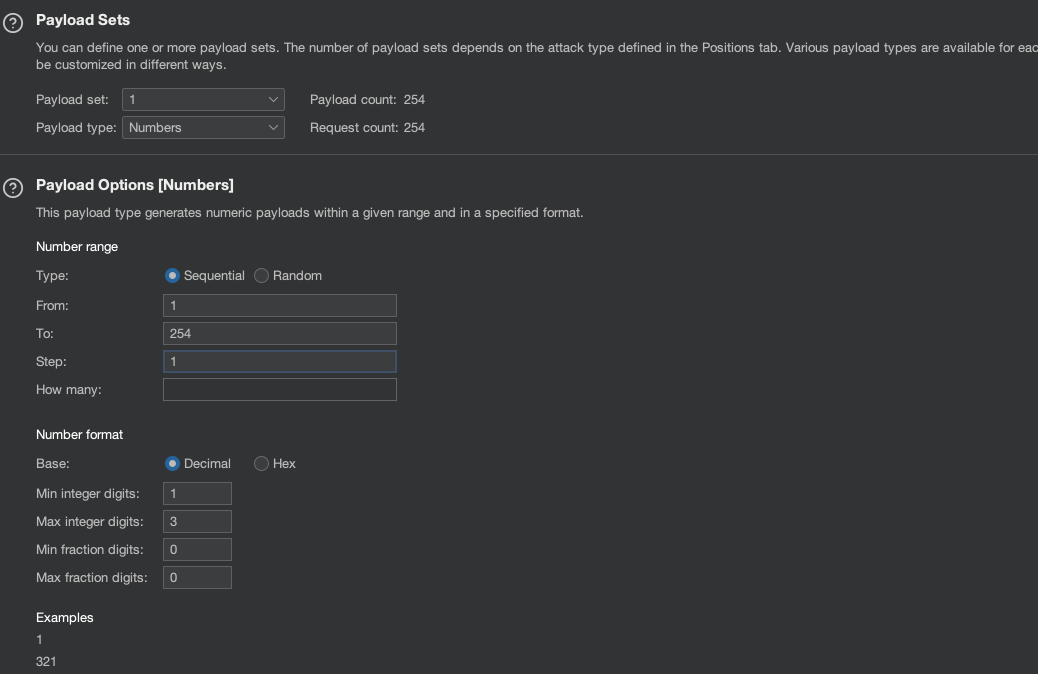Choose Decimal as number base
This screenshot has width=1038, height=674.
pos(172,464)
